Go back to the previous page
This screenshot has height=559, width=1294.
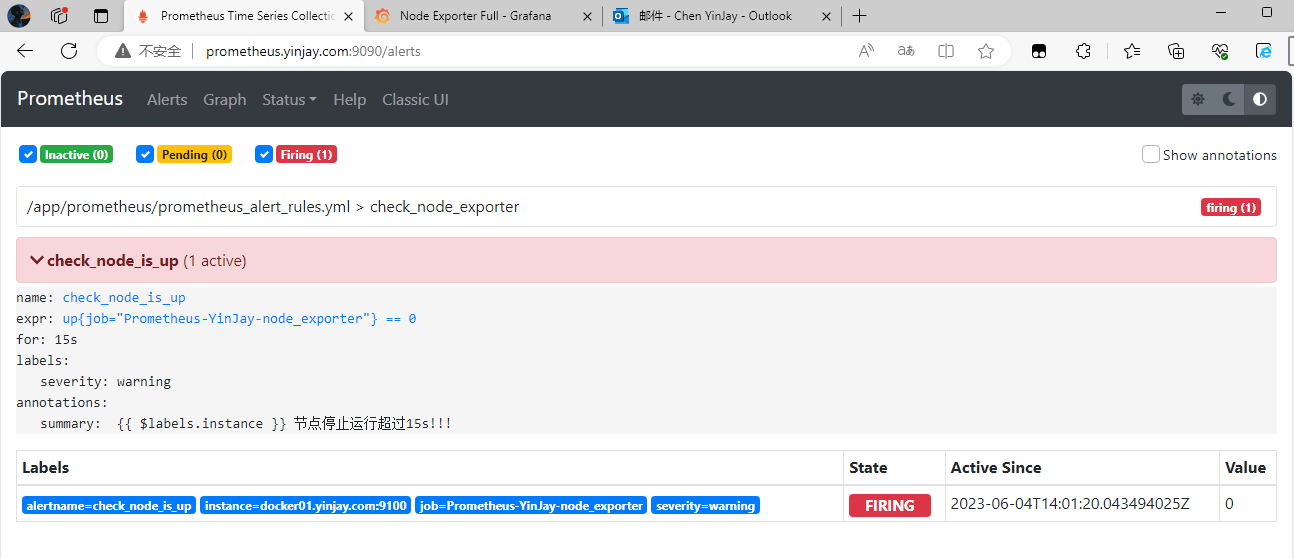point(25,51)
